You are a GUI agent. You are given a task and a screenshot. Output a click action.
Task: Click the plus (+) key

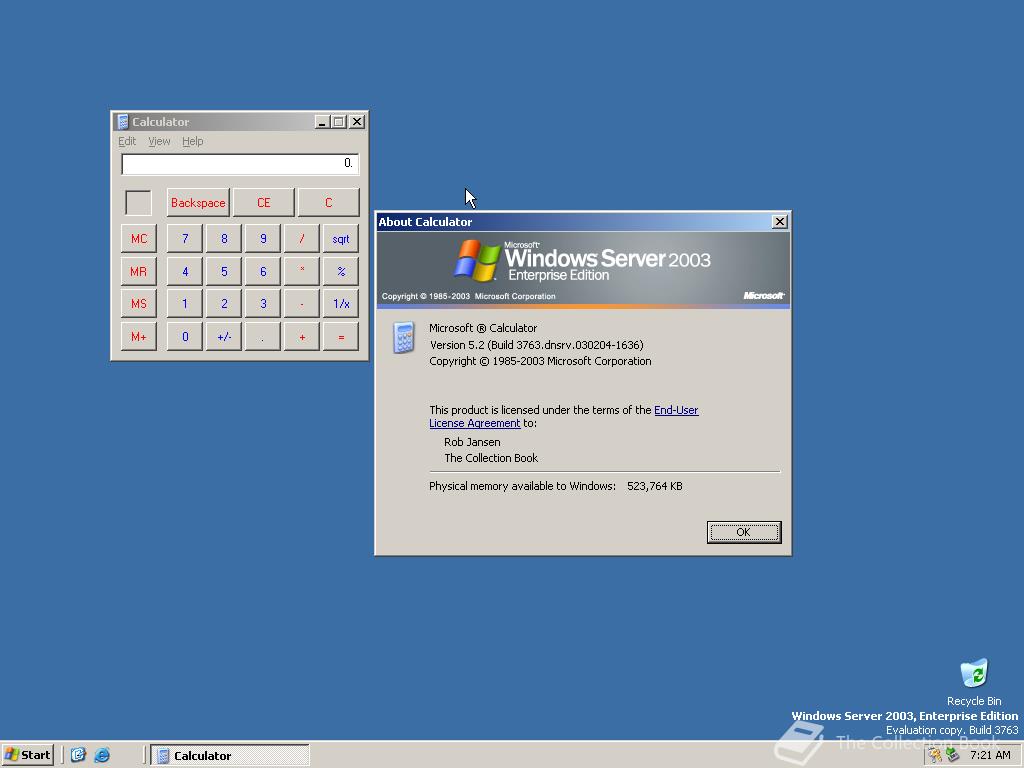302,337
